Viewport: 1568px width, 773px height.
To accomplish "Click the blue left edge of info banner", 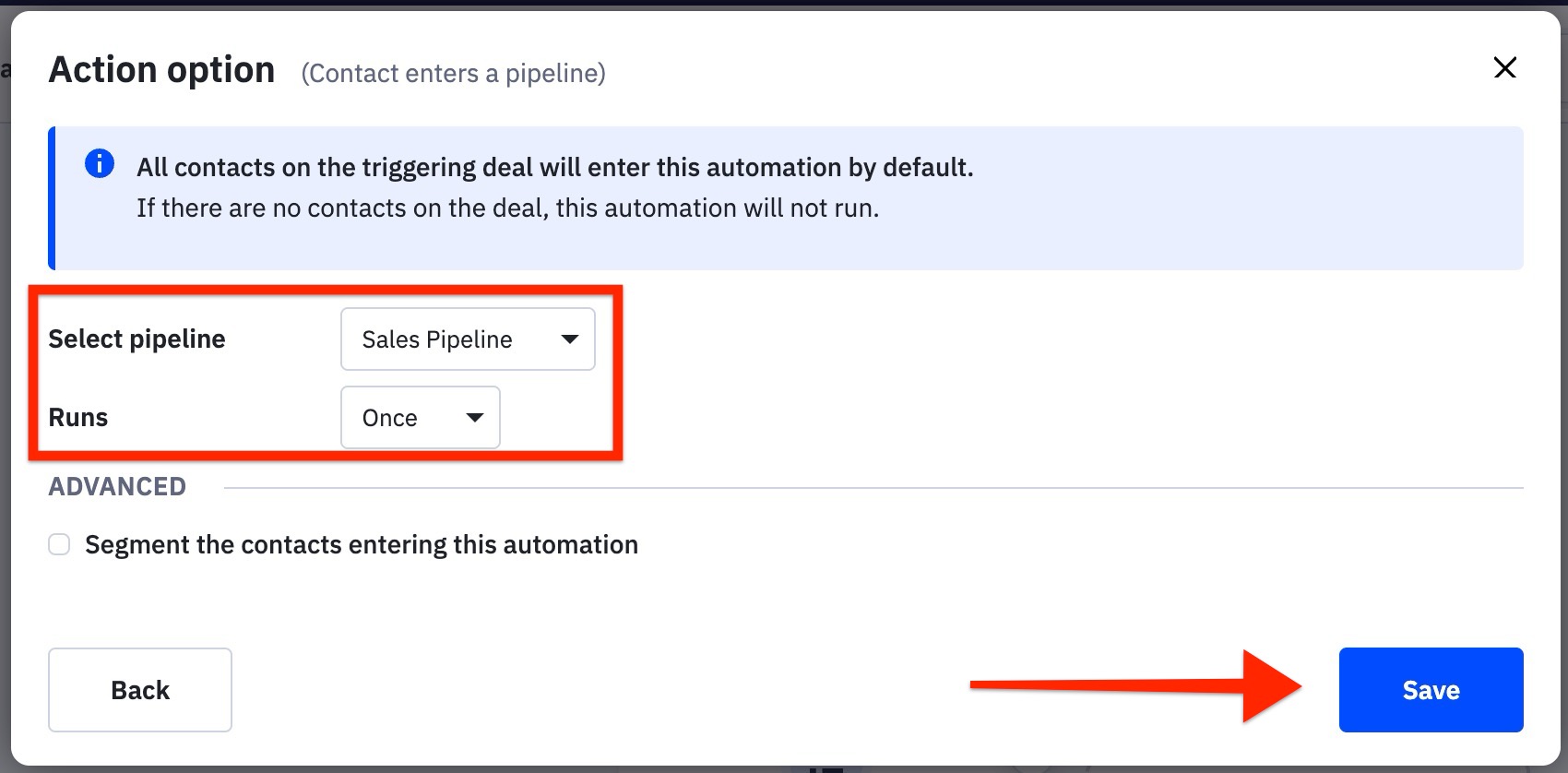I will [52, 198].
